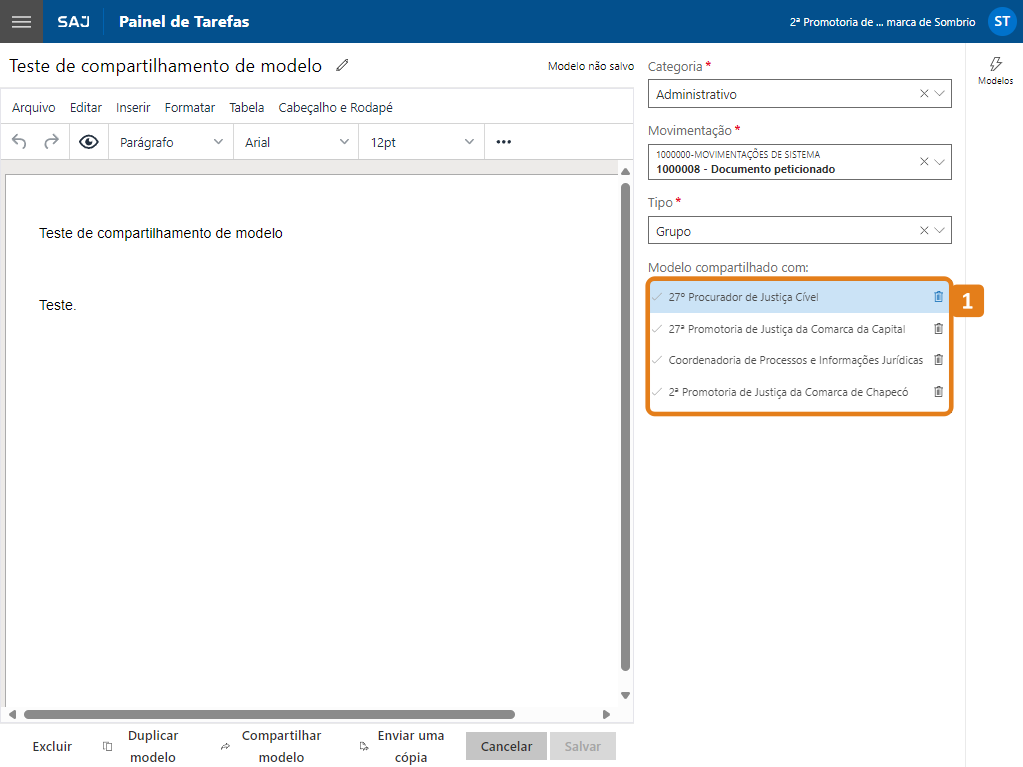The height and width of the screenshot is (767, 1023).
Task: Open the hamburger navigation menu
Action: point(20,21)
